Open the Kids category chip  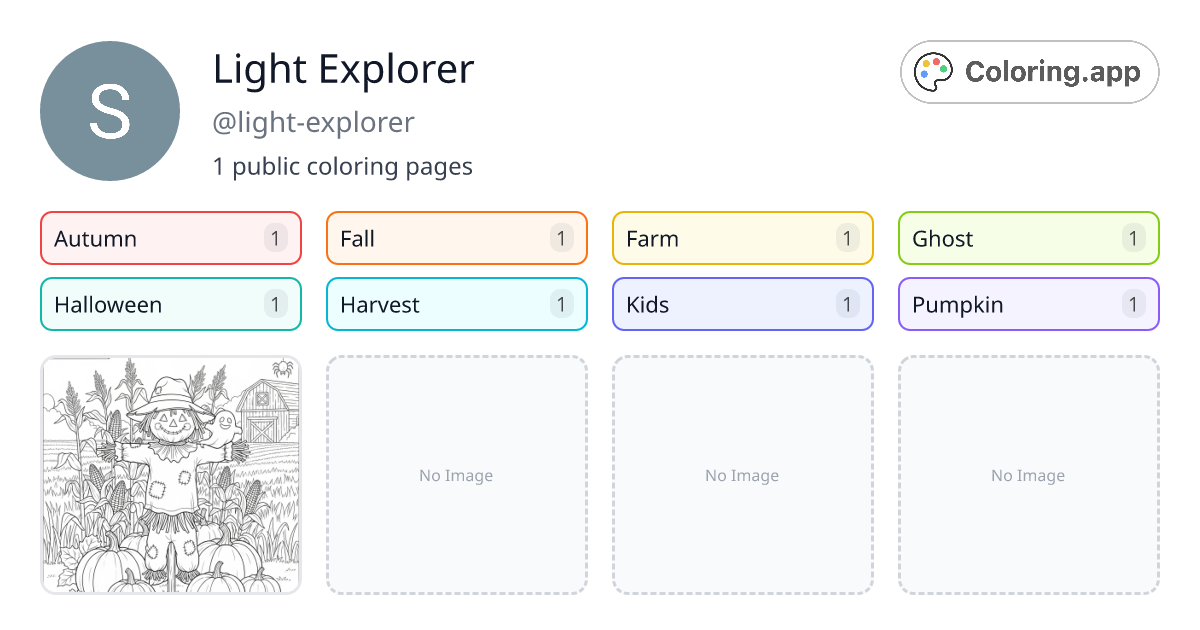click(742, 304)
